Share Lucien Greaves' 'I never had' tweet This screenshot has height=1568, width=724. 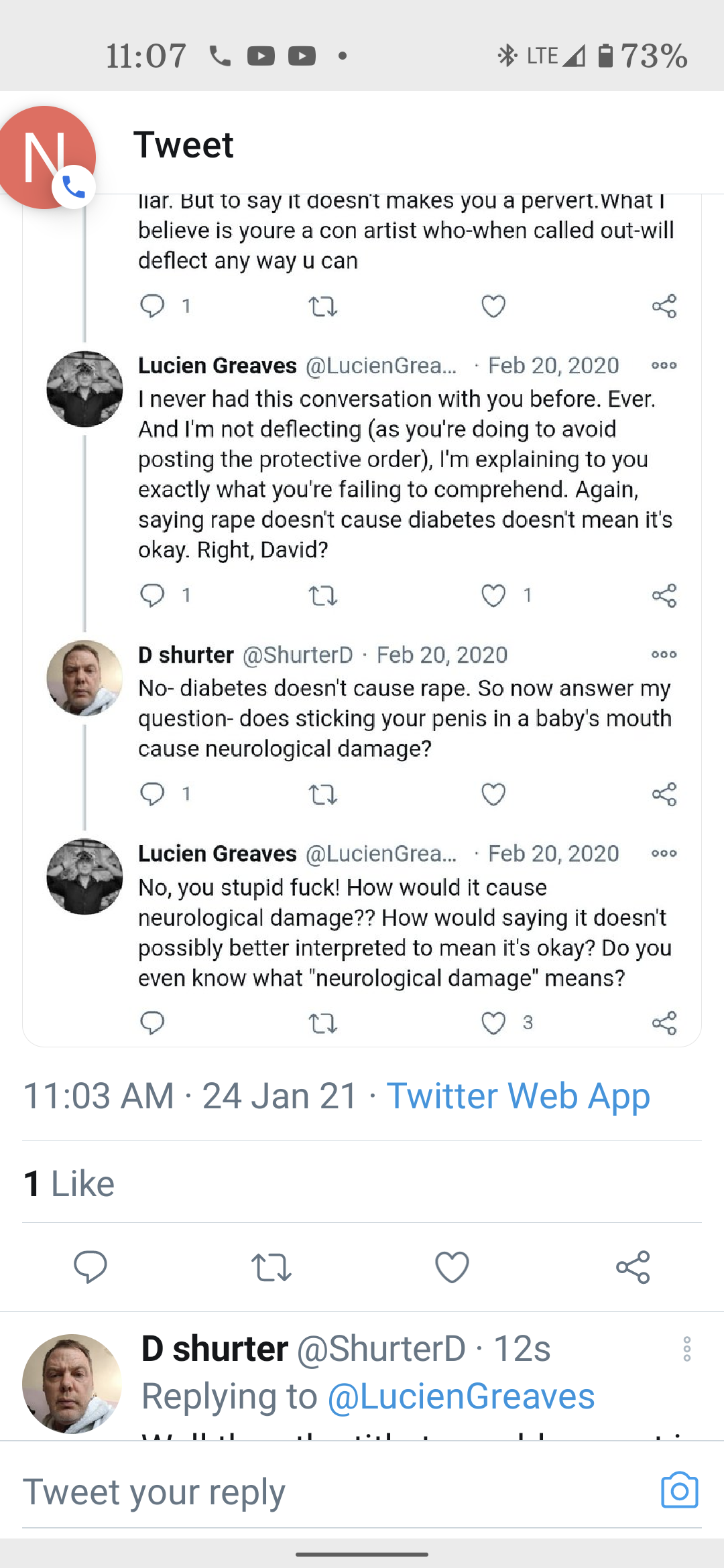664,596
